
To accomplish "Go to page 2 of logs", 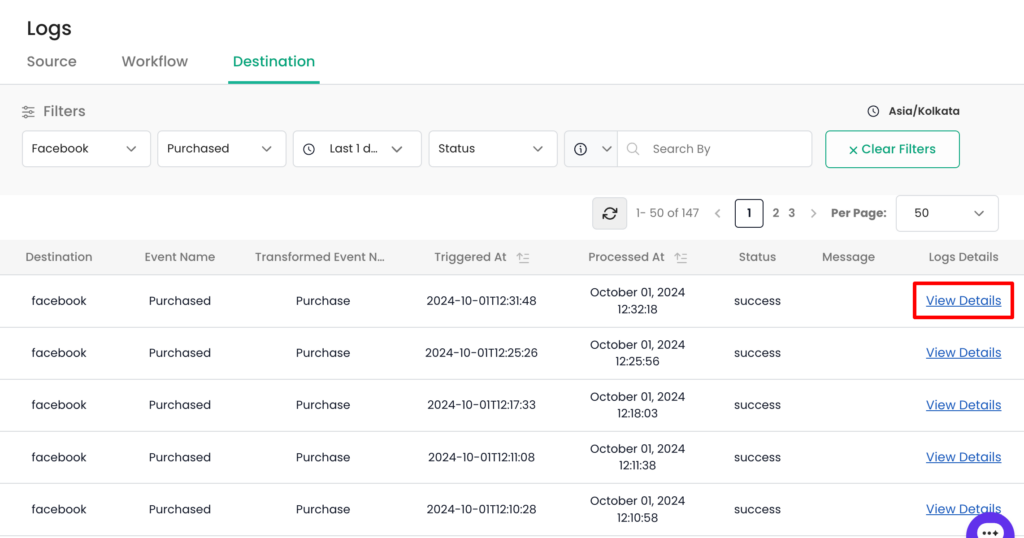I will (776, 214).
